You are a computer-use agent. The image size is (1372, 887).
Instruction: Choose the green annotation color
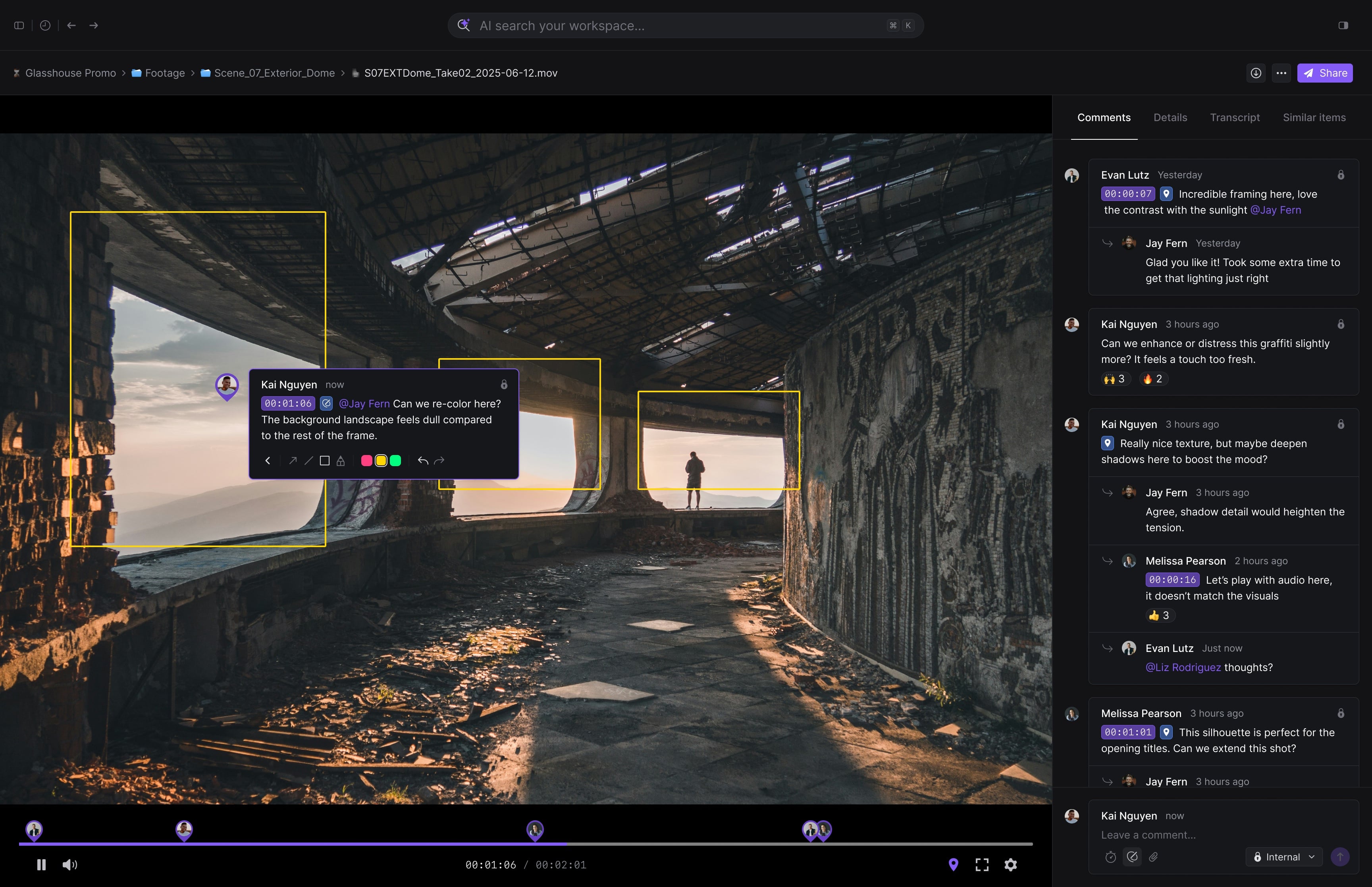point(395,461)
